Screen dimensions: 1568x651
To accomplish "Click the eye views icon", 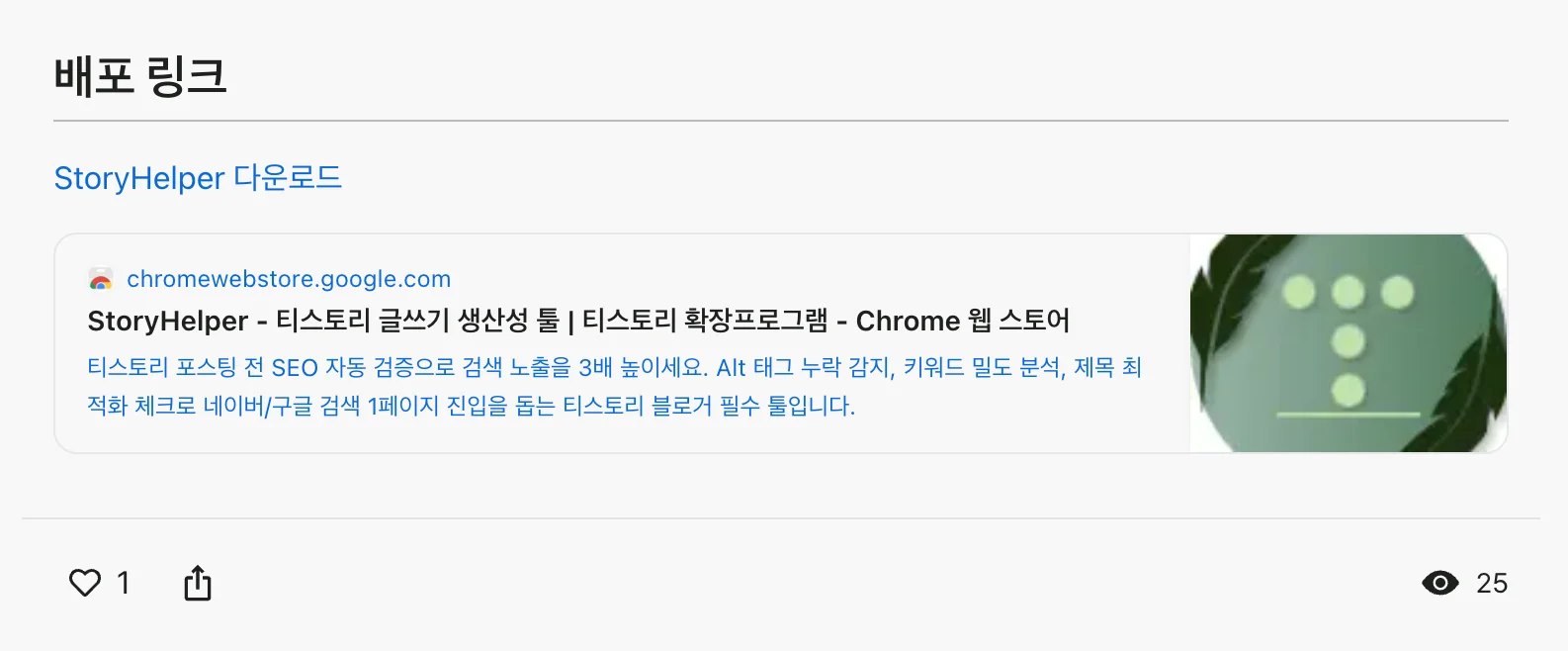I will tap(1439, 583).
